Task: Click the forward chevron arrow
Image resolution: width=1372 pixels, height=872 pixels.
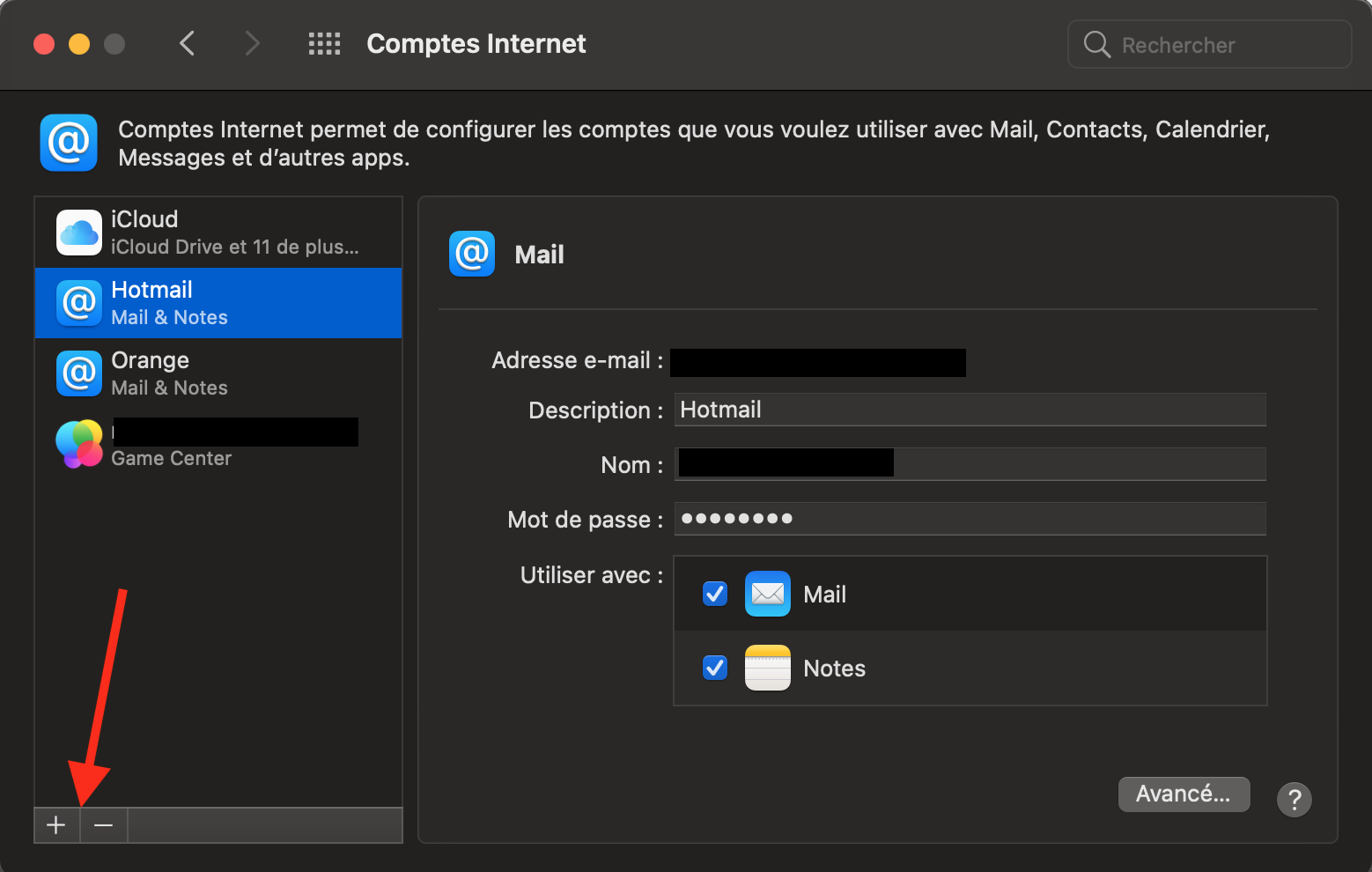Action: tap(252, 44)
